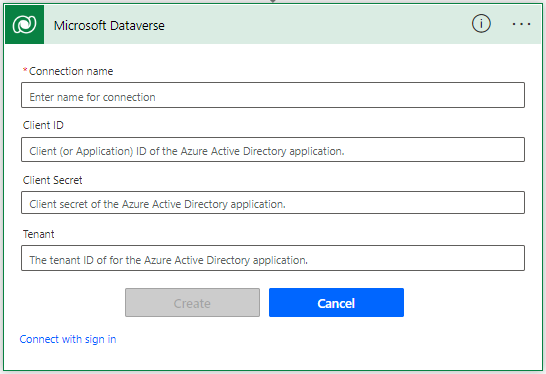Click the Client ID label
The image size is (546, 374).
click(43, 125)
